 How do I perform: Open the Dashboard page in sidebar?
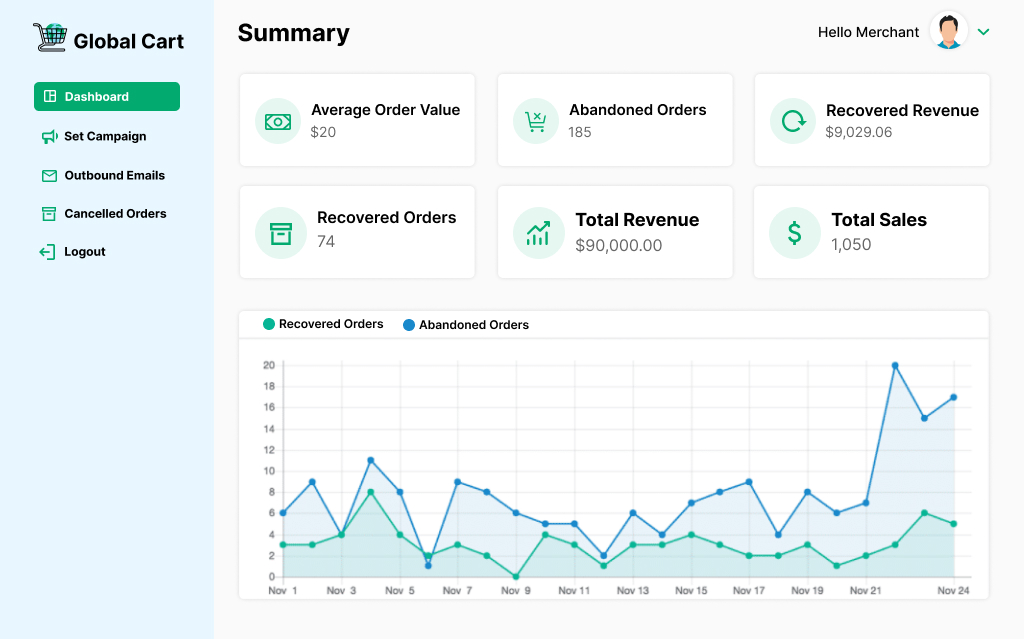tap(107, 97)
